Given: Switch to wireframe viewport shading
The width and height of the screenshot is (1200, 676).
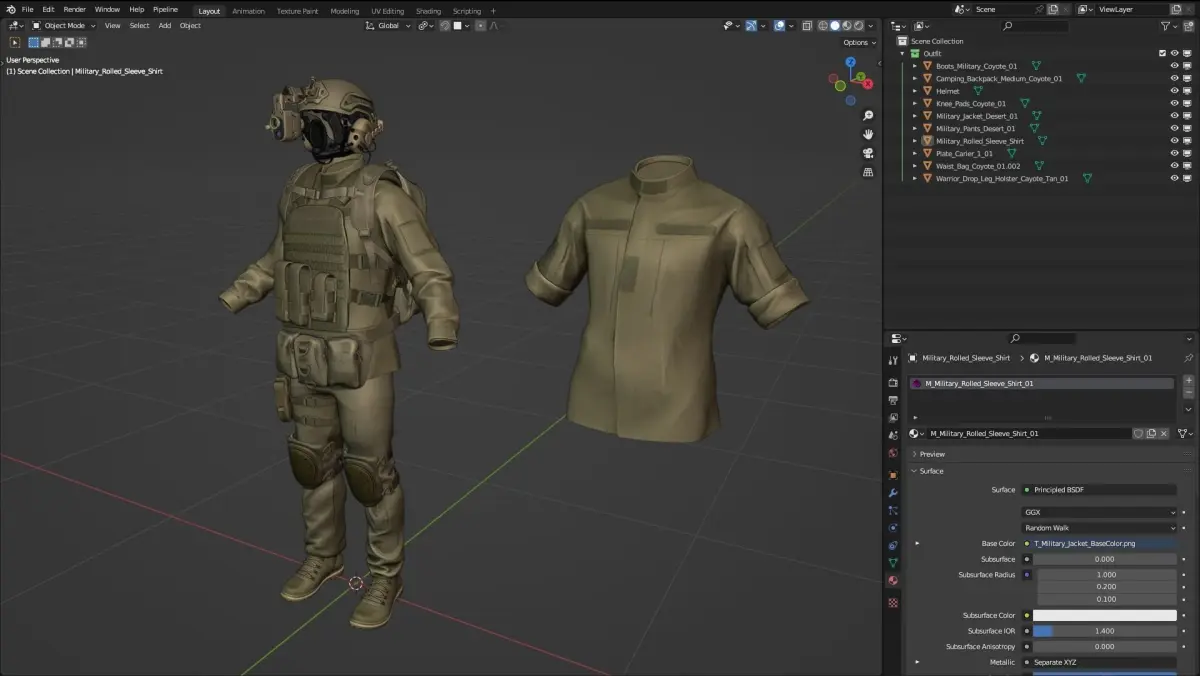Looking at the screenshot, I should click(x=823, y=26).
